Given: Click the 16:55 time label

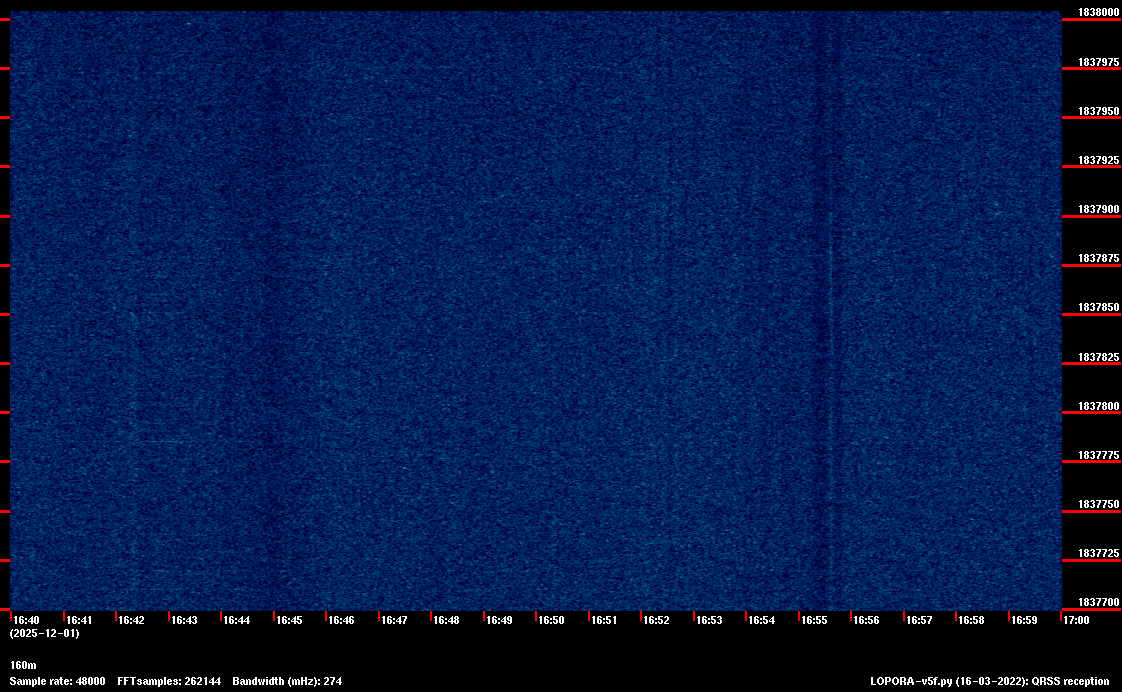Looking at the screenshot, I should [814, 620].
